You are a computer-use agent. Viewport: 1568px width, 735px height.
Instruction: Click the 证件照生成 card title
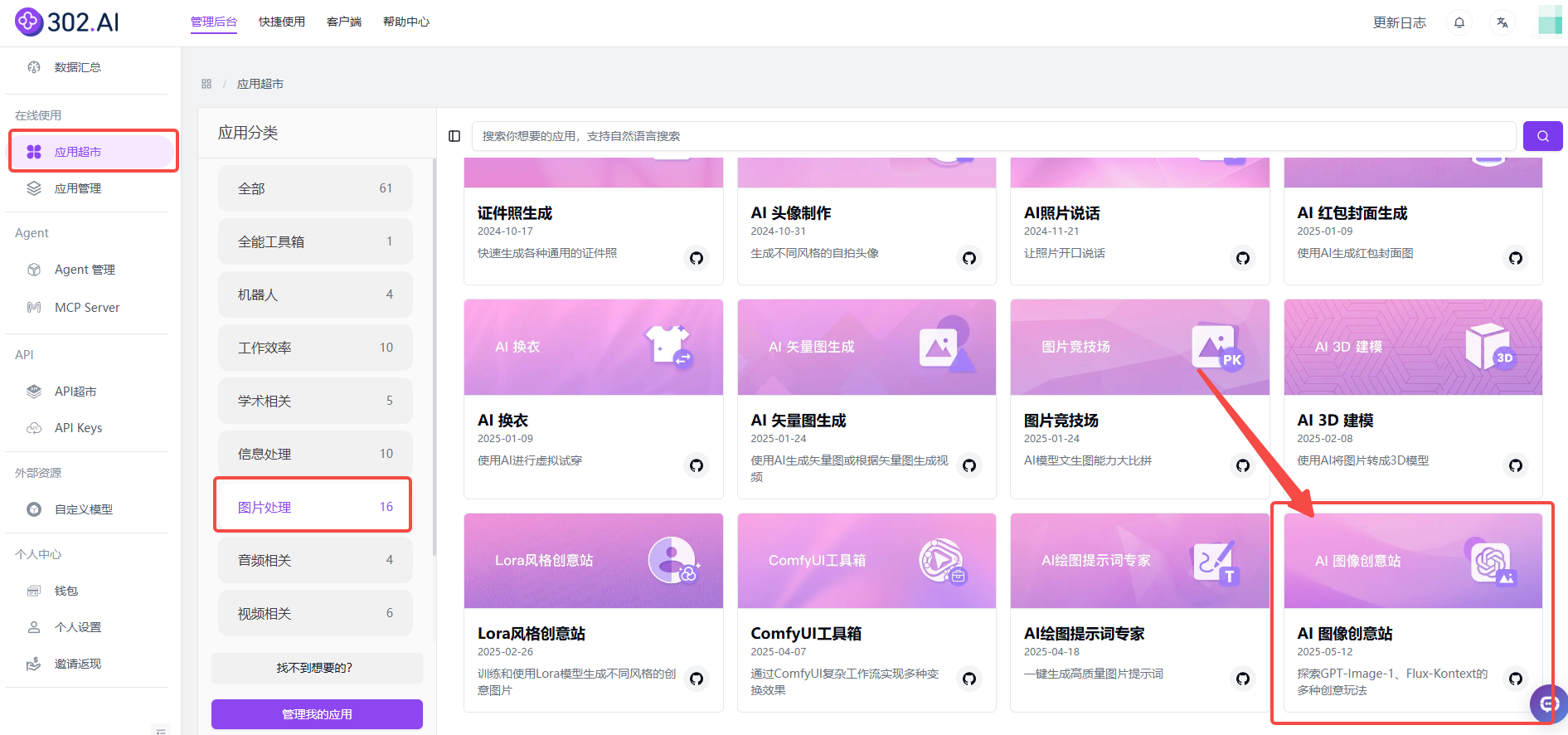tap(515, 213)
